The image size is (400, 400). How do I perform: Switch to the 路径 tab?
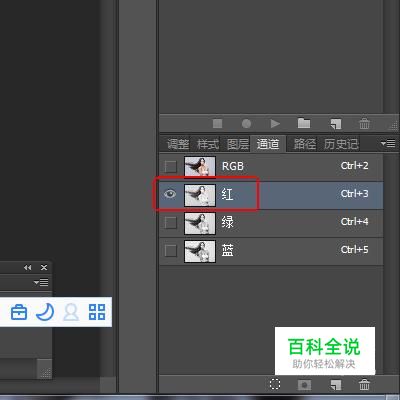305,144
